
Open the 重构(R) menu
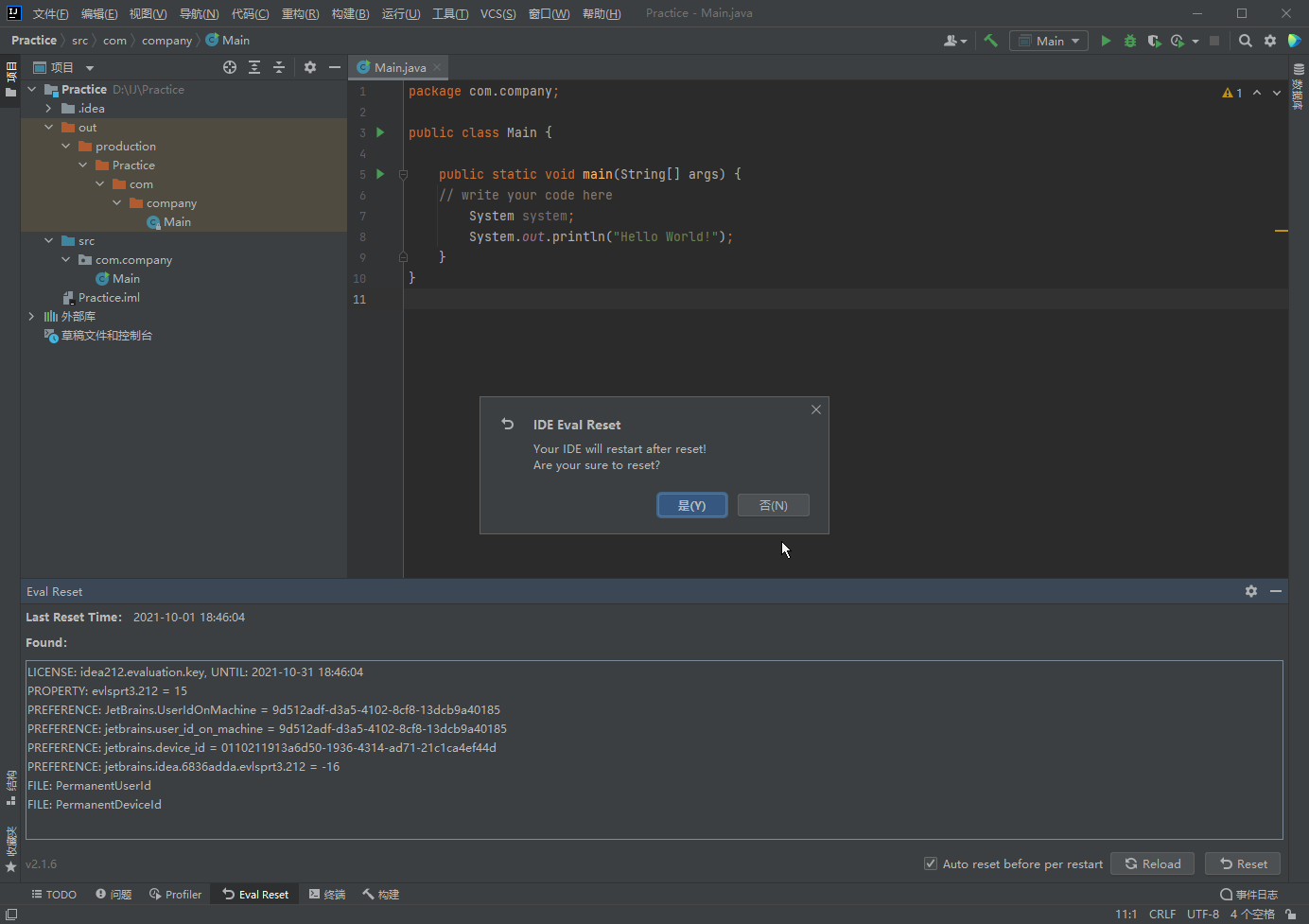click(300, 13)
